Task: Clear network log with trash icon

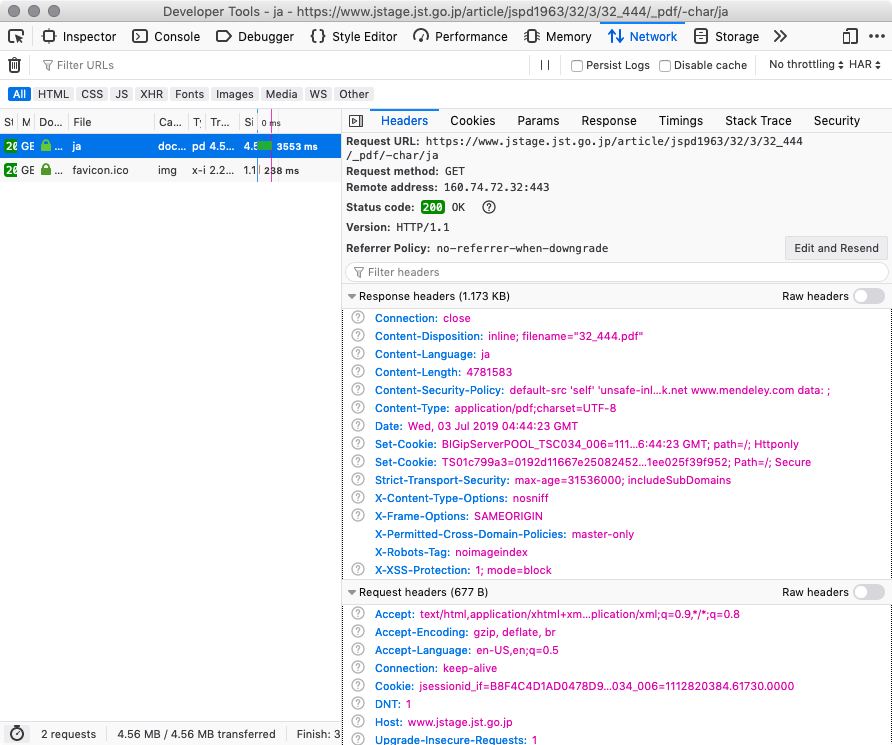Action: click(x=15, y=65)
